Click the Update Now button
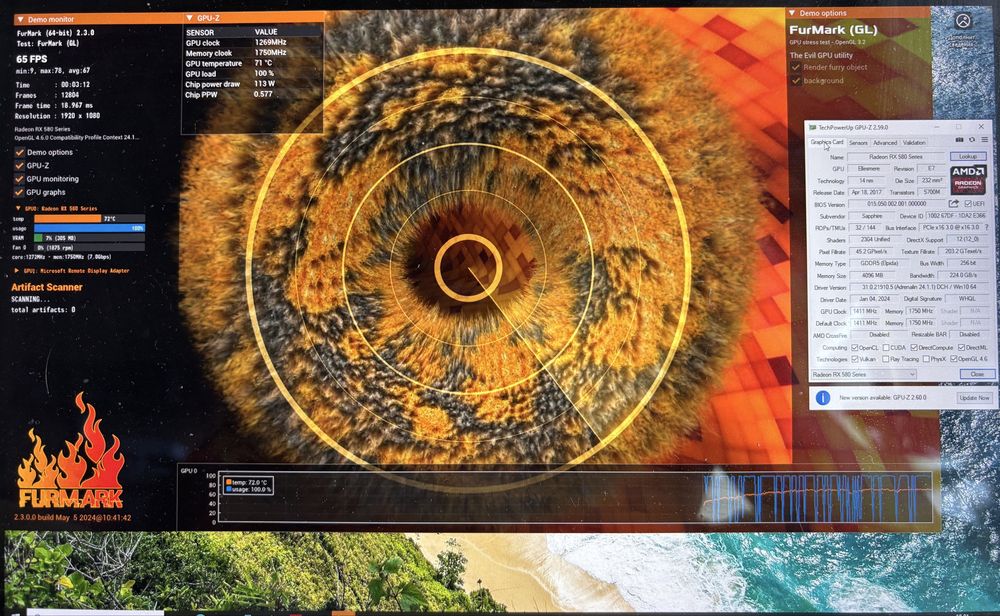This screenshot has height=616, width=1000. 974,397
